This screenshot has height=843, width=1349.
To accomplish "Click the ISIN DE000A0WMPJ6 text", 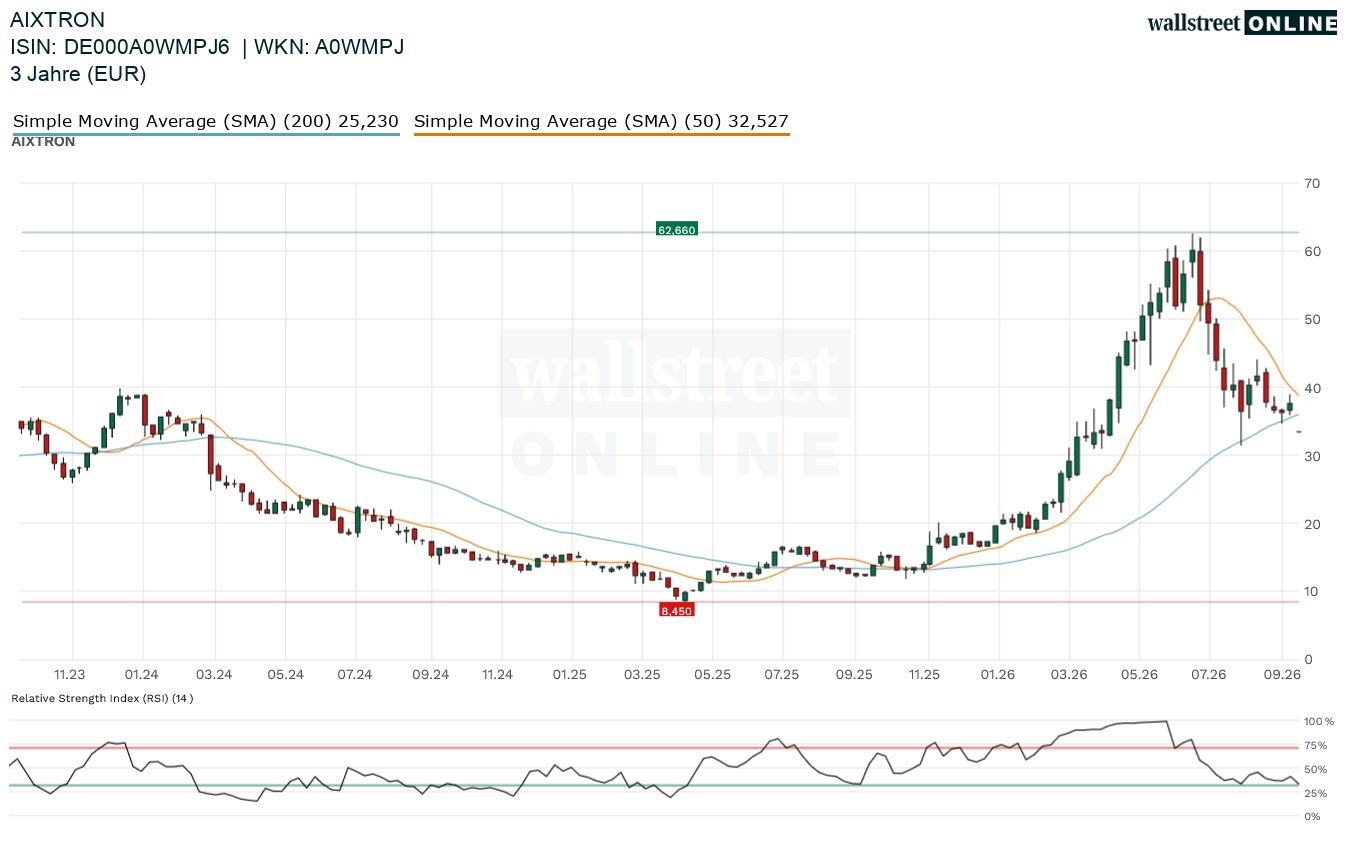I will (120, 47).
